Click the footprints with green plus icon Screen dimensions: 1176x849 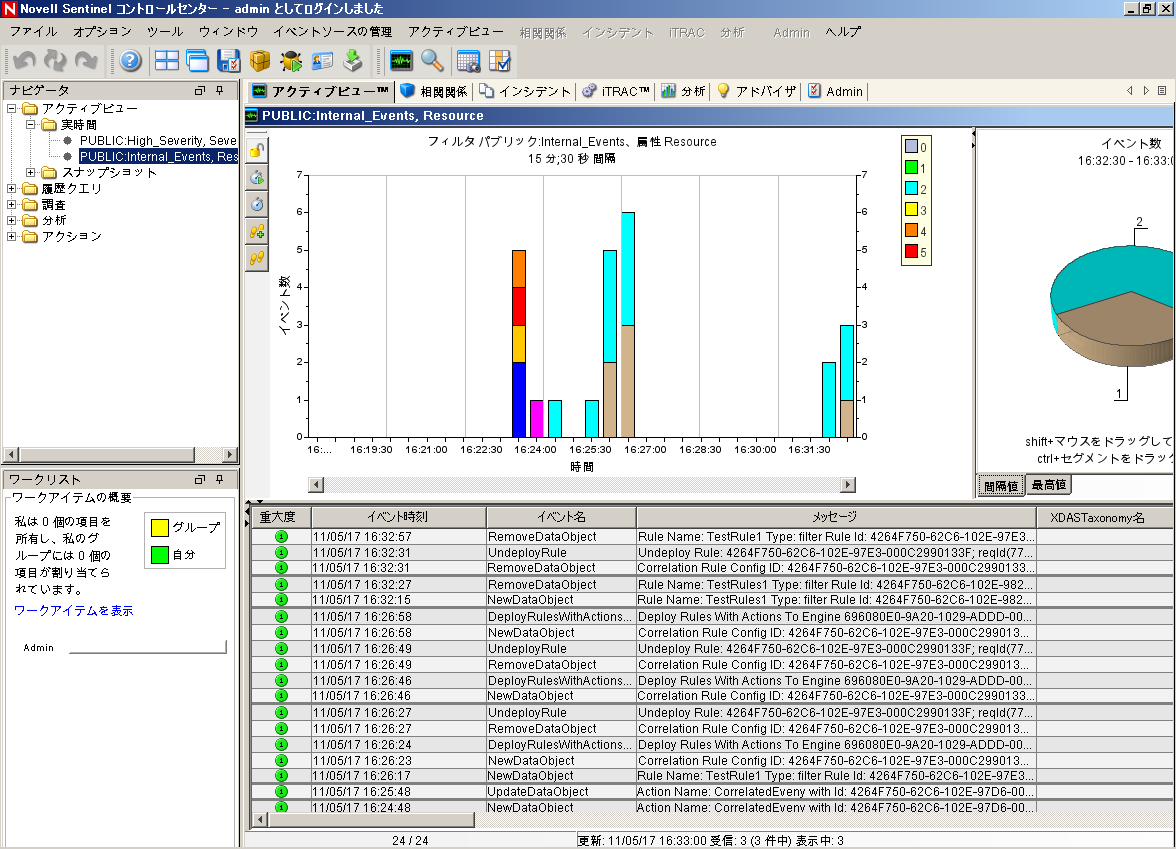coord(257,231)
